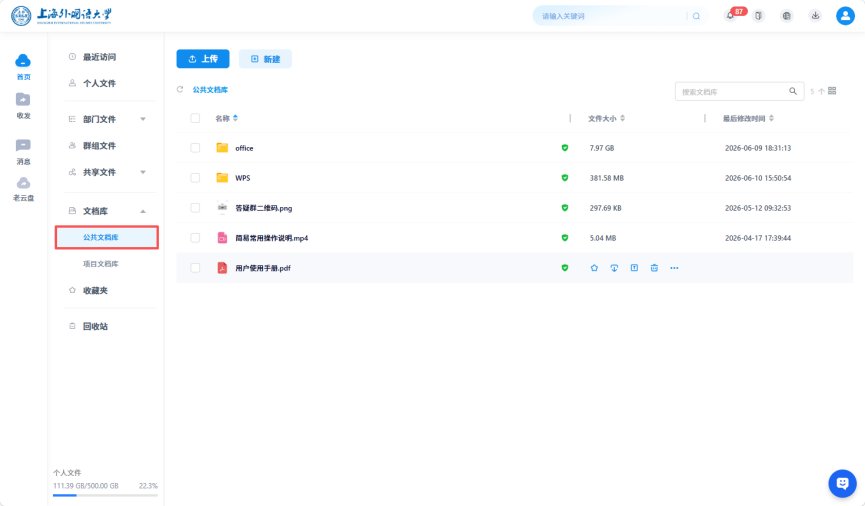Select 公共文档库 in the sidebar
Image resolution: width=865 pixels, height=506 pixels.
[106, 237]
